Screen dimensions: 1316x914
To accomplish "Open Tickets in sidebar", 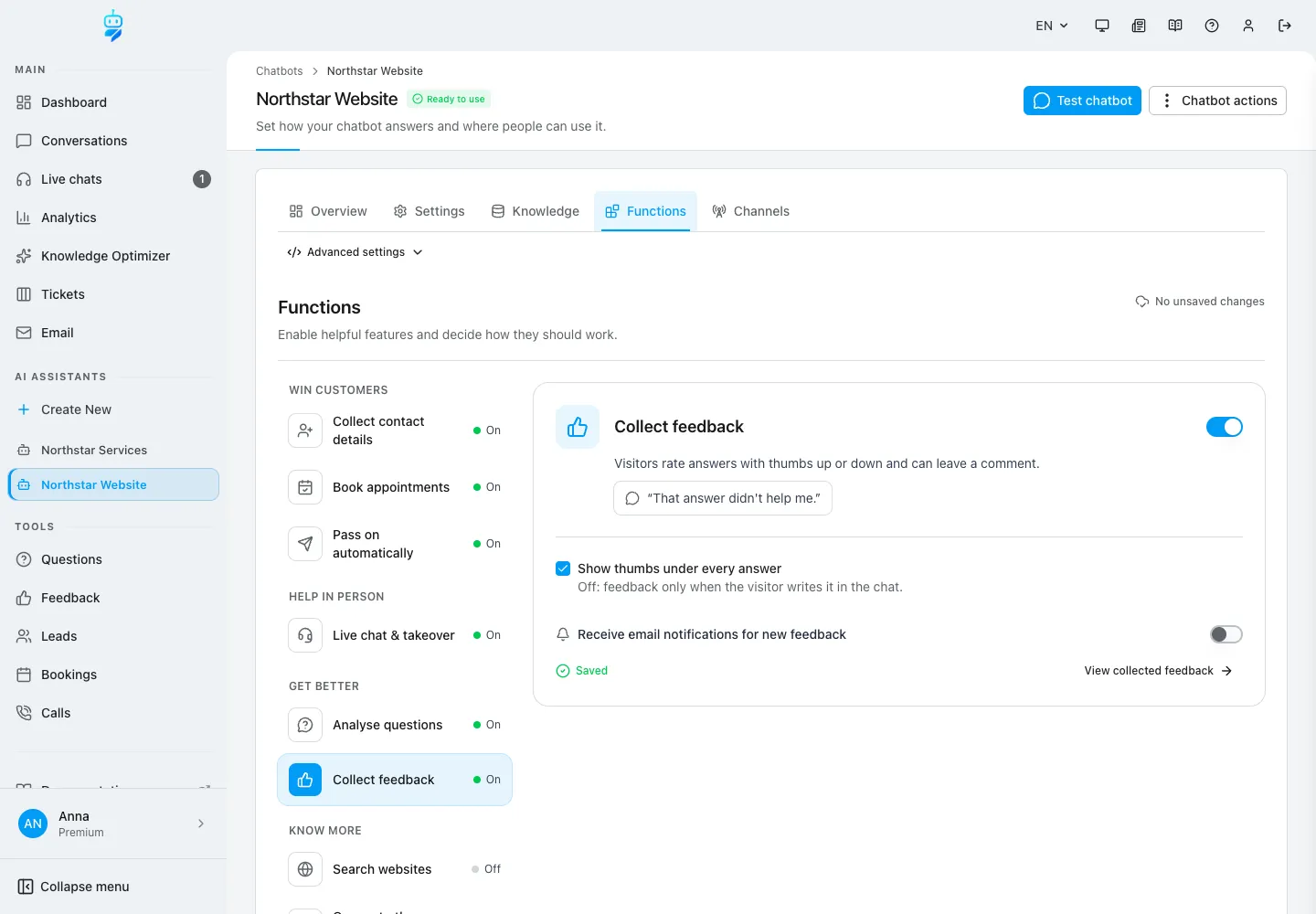I will coord(113,294).
